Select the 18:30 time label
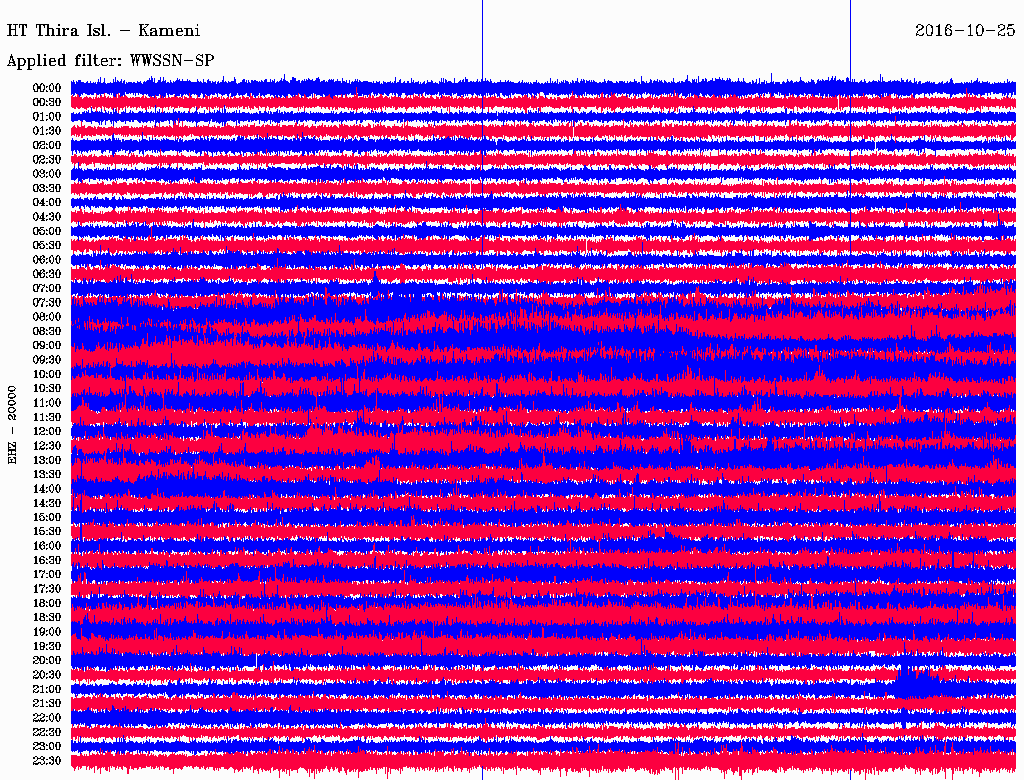This screenshot has height=780, width=1024. pyautogui.click(x=47, y=617)
